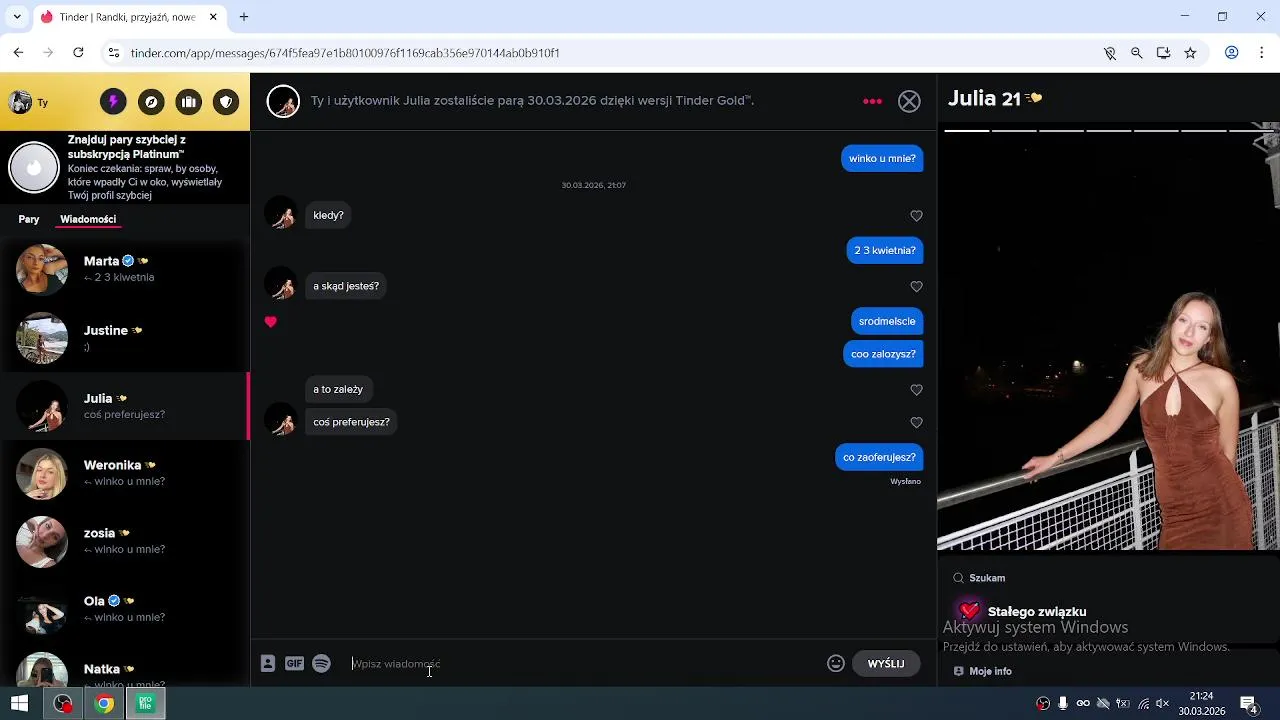This screenshot has height=720, width=1280.
Task: Like the 'coś preferujesz?' message heart
Action: (916, 423)
